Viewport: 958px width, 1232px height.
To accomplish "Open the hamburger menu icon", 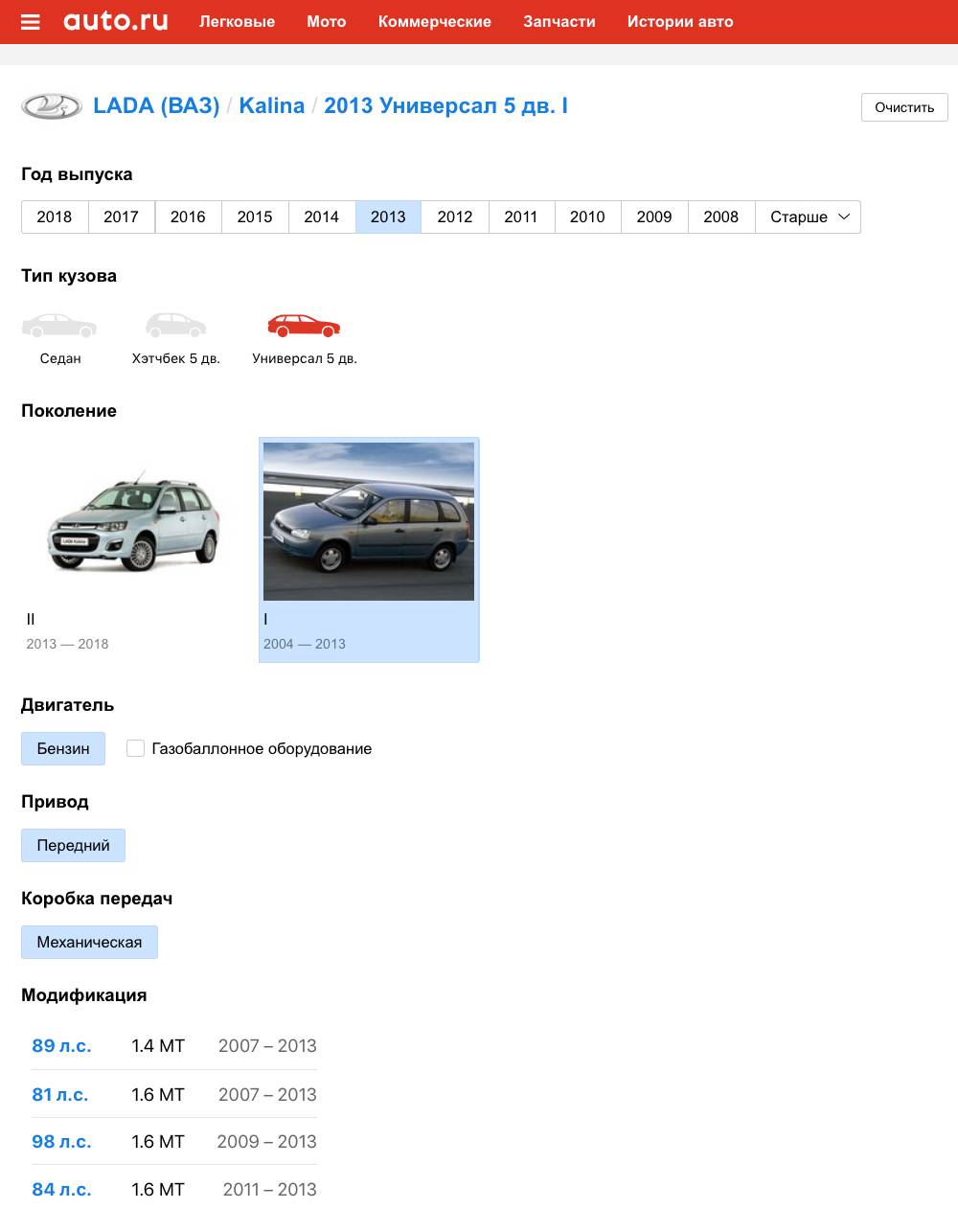I will pyautogui.click(x=31, y=22).
